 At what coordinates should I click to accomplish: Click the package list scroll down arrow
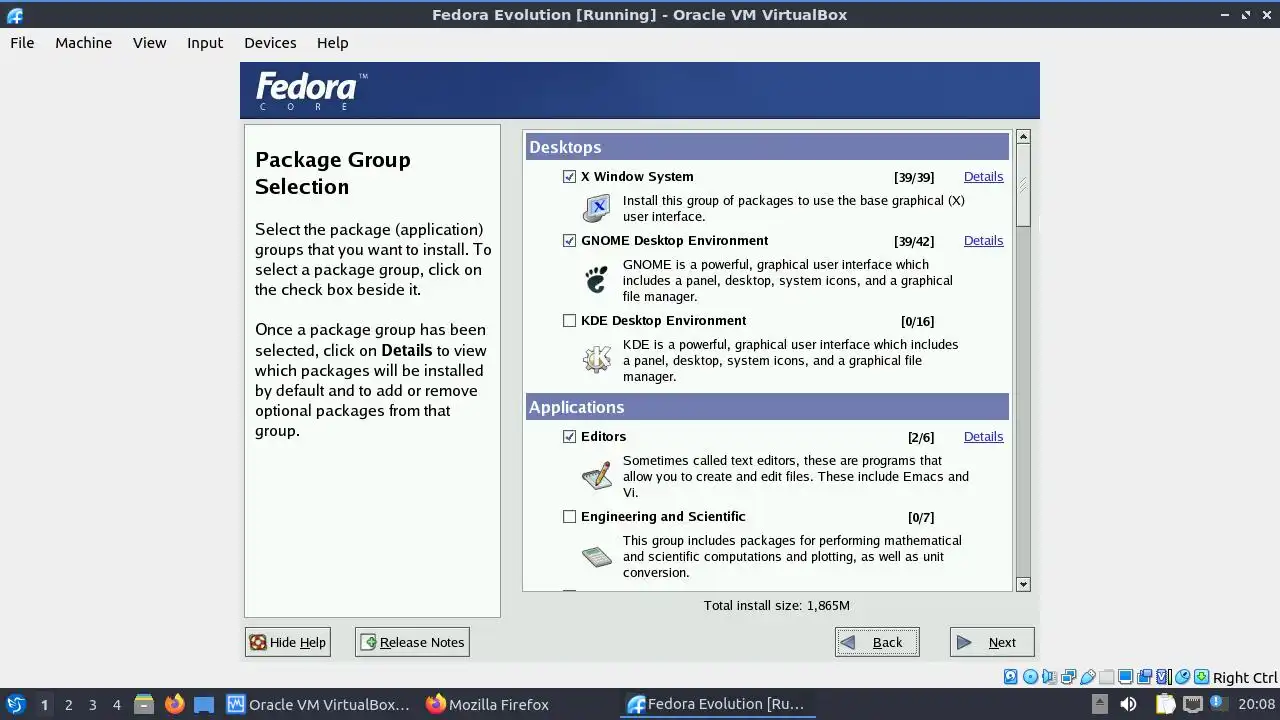[1023, 584]
